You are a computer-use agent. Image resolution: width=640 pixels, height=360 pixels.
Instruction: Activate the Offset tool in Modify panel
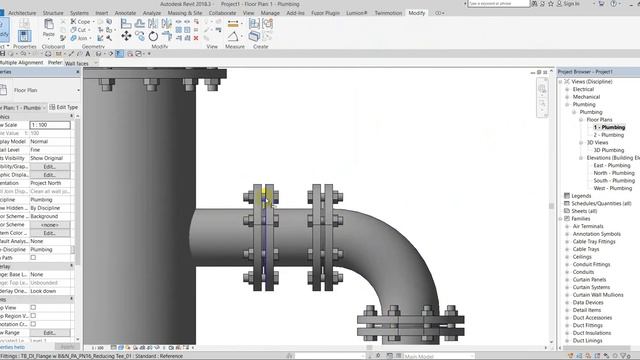(140, 24)
